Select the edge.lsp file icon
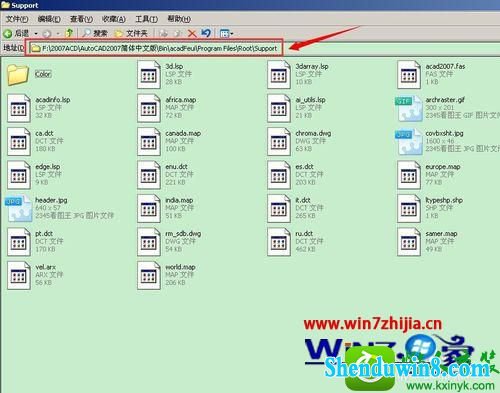500x393 pixels. (19, 175)
